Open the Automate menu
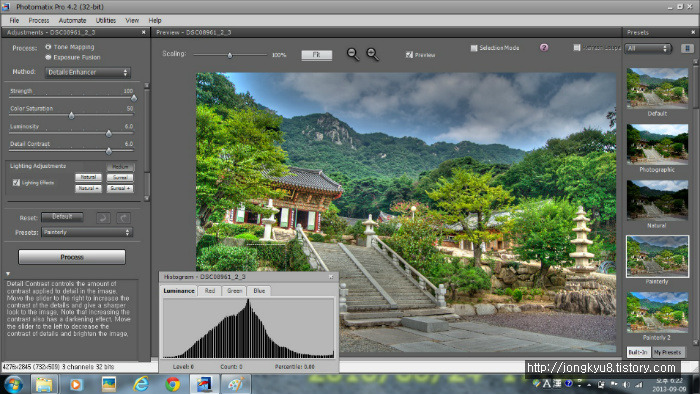 [72, 21]
